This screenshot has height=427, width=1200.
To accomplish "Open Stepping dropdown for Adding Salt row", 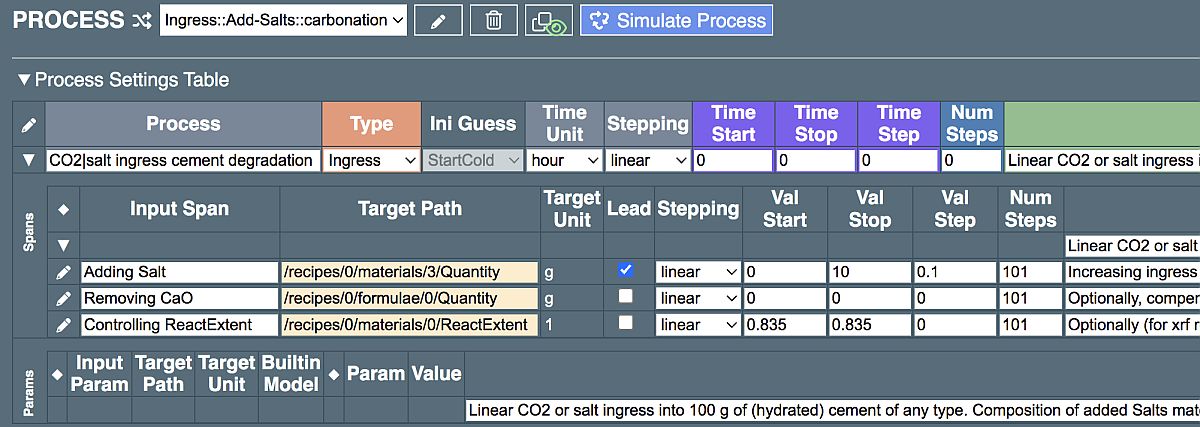I will [698, 272].
